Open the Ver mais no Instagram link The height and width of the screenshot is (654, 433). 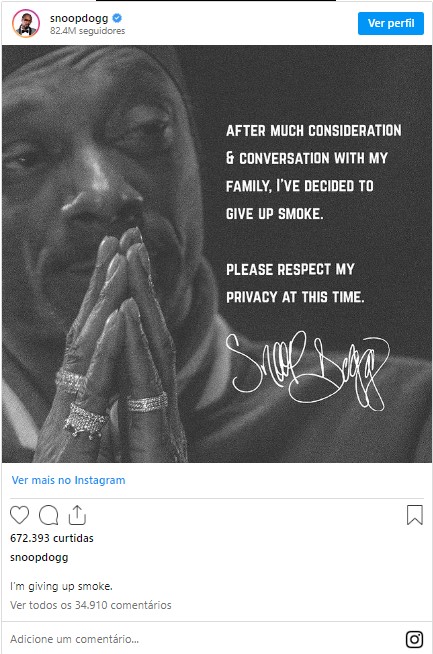[x=68, y=480]
